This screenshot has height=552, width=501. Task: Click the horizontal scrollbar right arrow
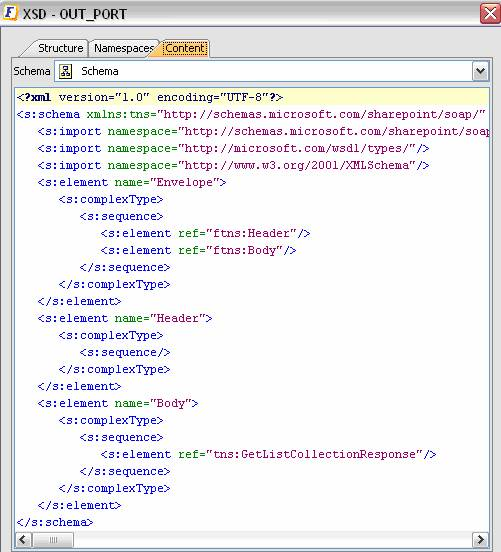[x=480, y=539]
